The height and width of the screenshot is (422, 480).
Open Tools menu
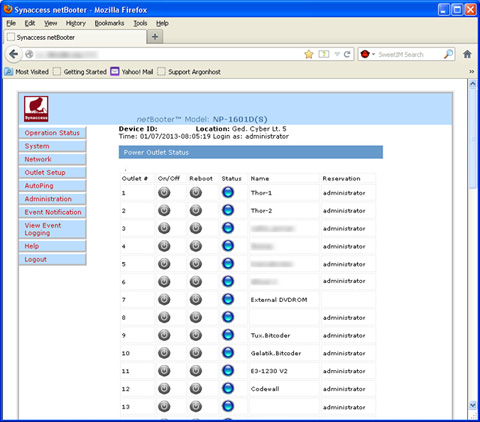[140, 23]
